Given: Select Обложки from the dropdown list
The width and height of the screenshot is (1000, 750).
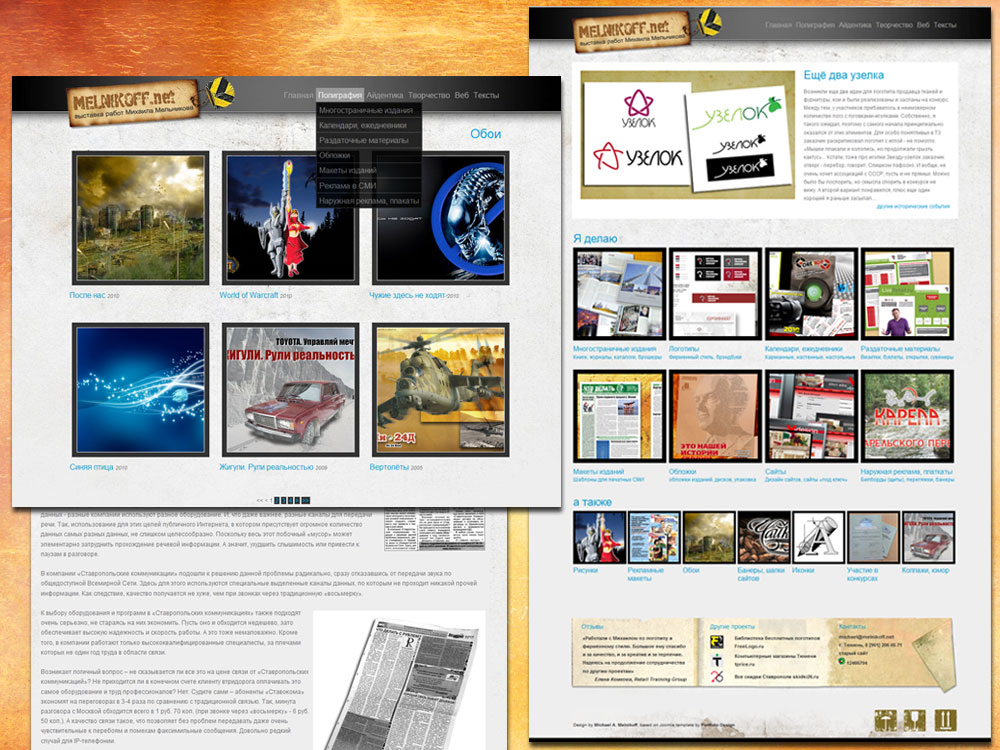Looking at the screenshot, I should click(x=369, y=156).
